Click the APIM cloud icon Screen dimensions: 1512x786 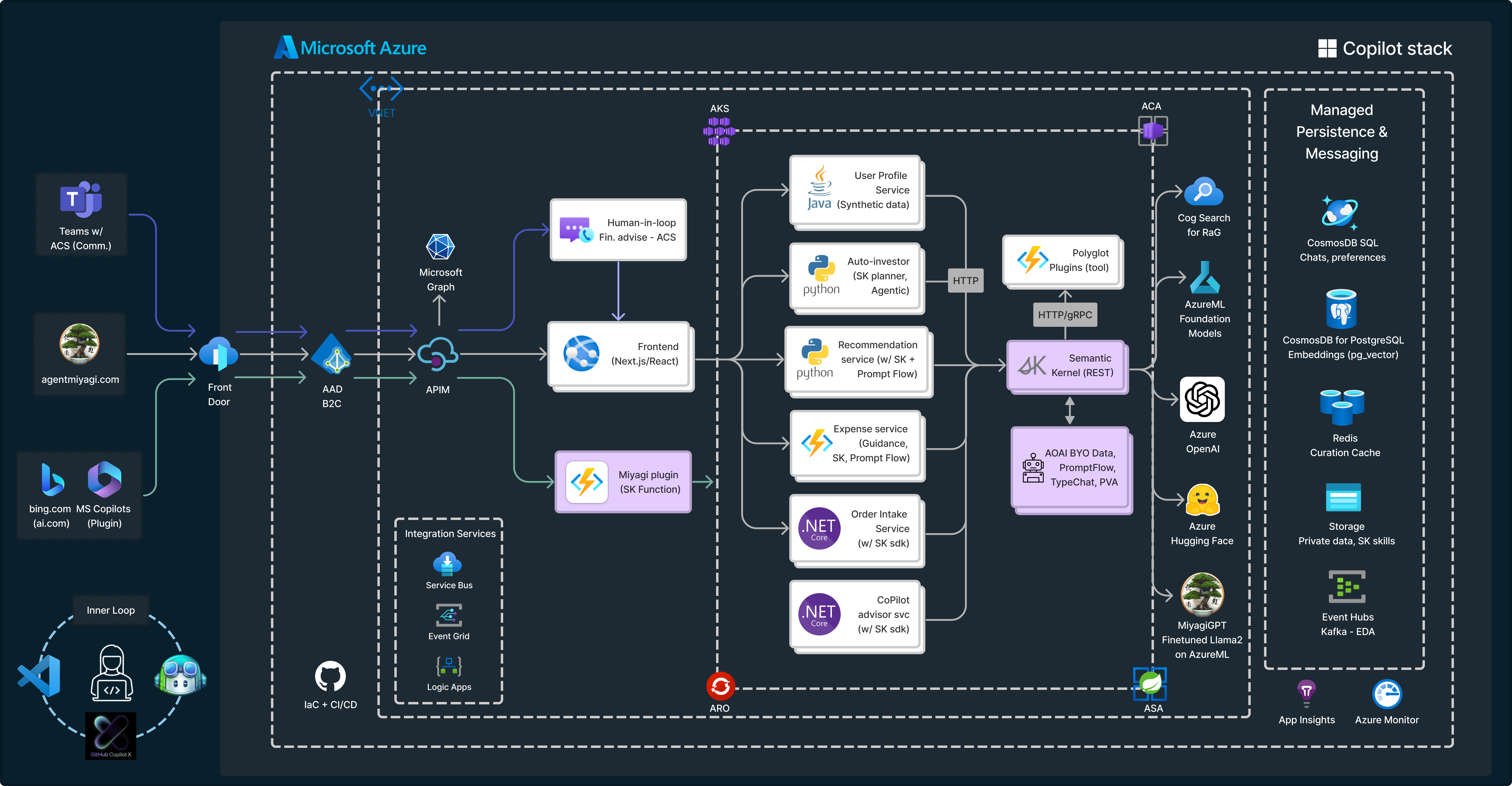[x=438, y=354]
